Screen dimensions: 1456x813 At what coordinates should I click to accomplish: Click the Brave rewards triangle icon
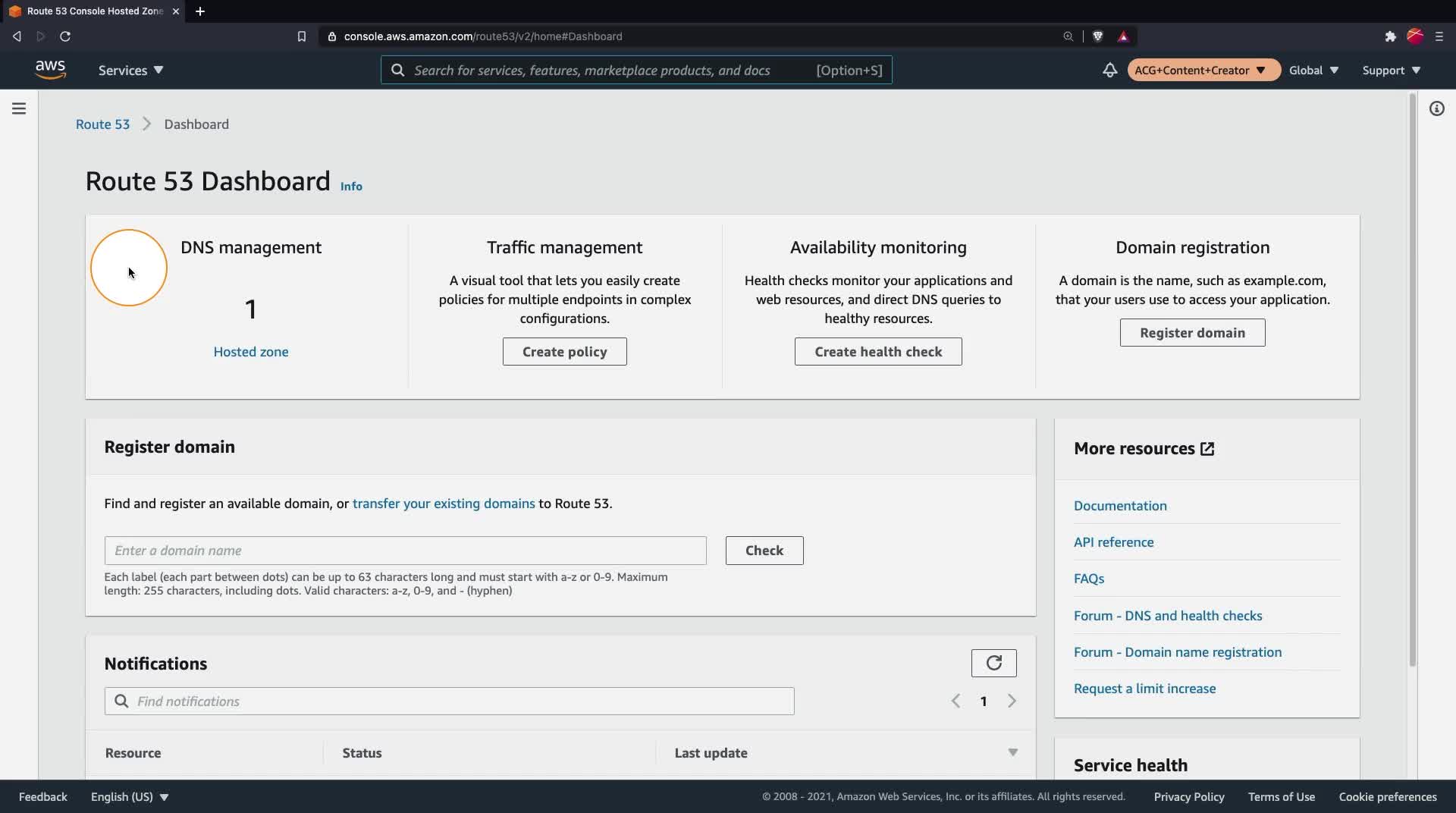1123,36
